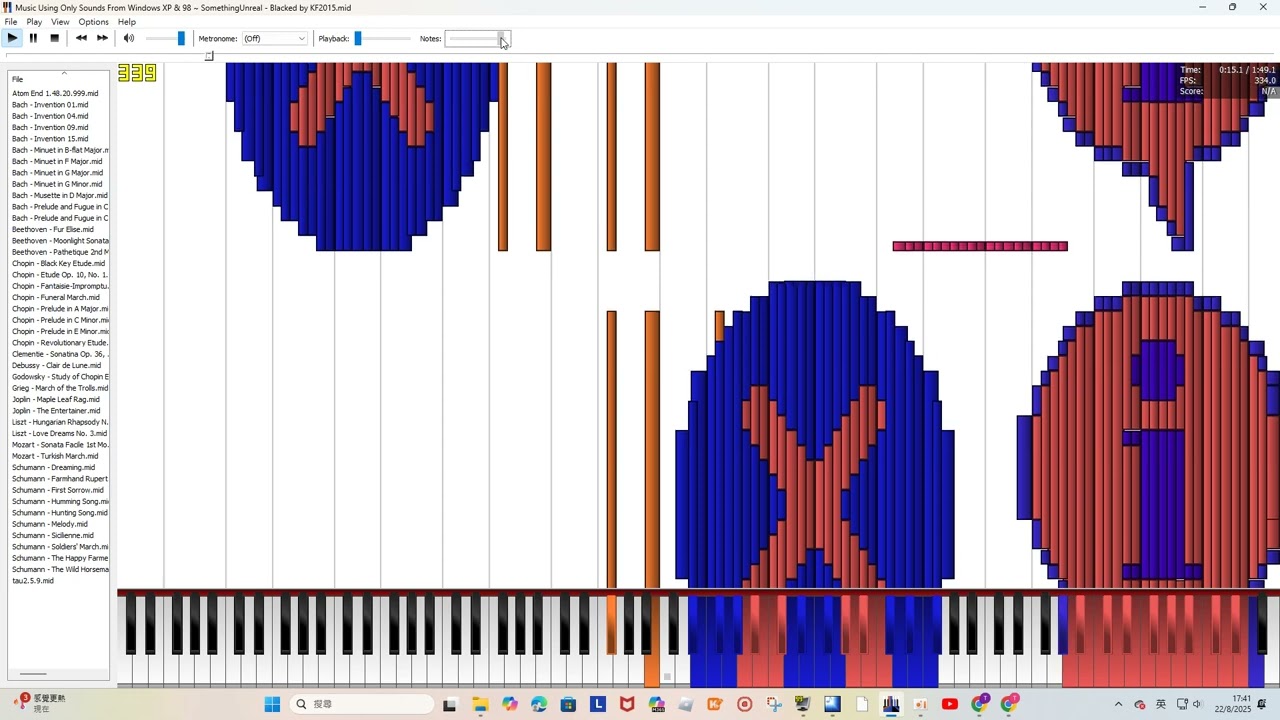The image size is (1280, 720).
Task: Select Atom End 1.48.20.999.mid
Action: click(55, 93)
